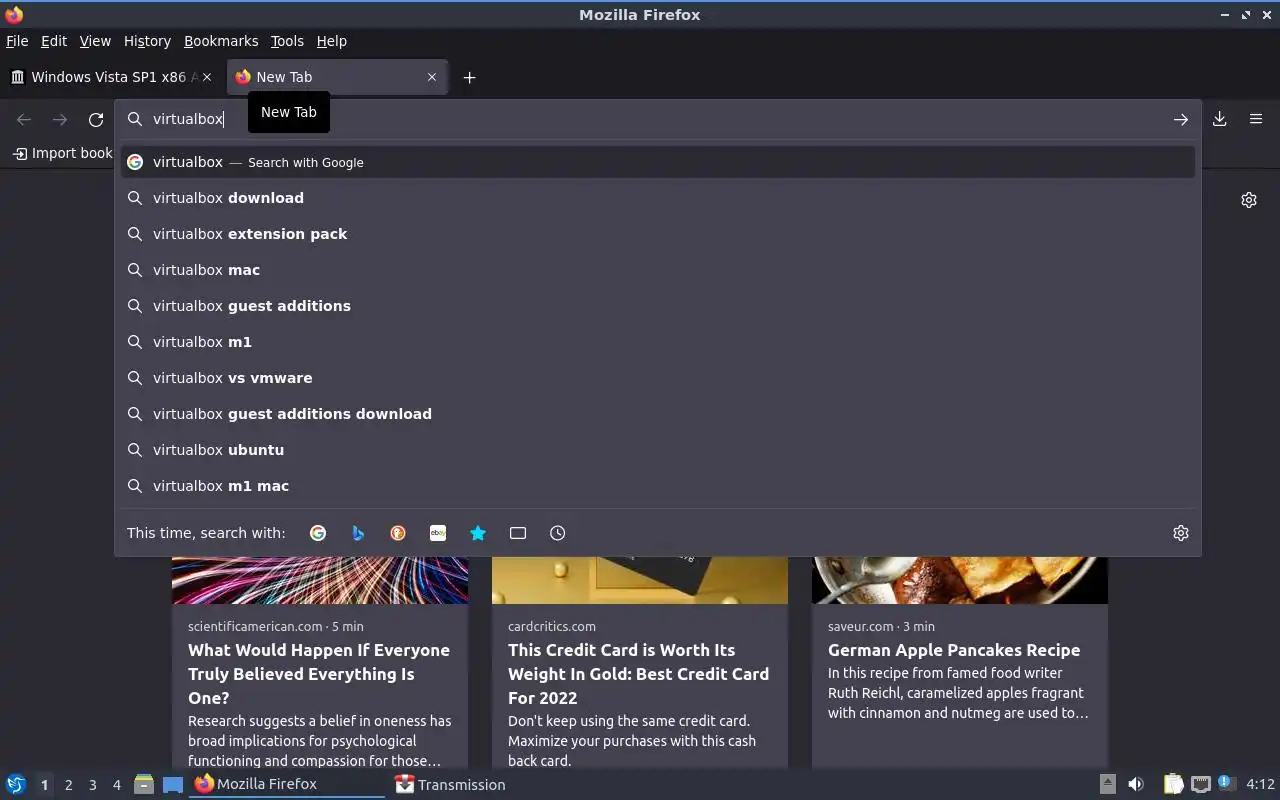The width and height of the screenshot is (1280, 800).
Task: Select the New Tab tab
Action: (337, 77)
